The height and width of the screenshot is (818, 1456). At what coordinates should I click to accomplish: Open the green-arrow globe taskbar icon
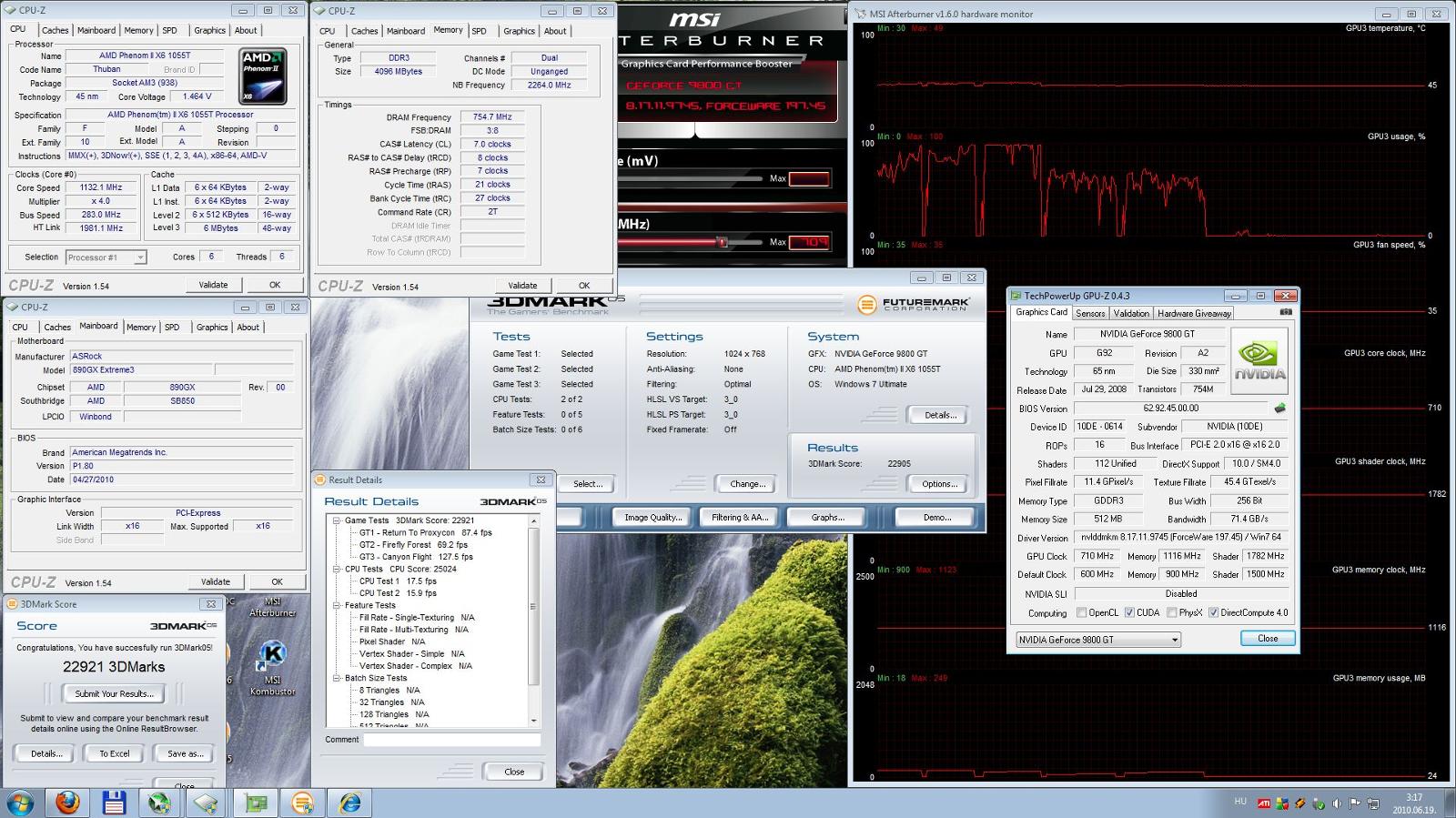tap(160, 803)
